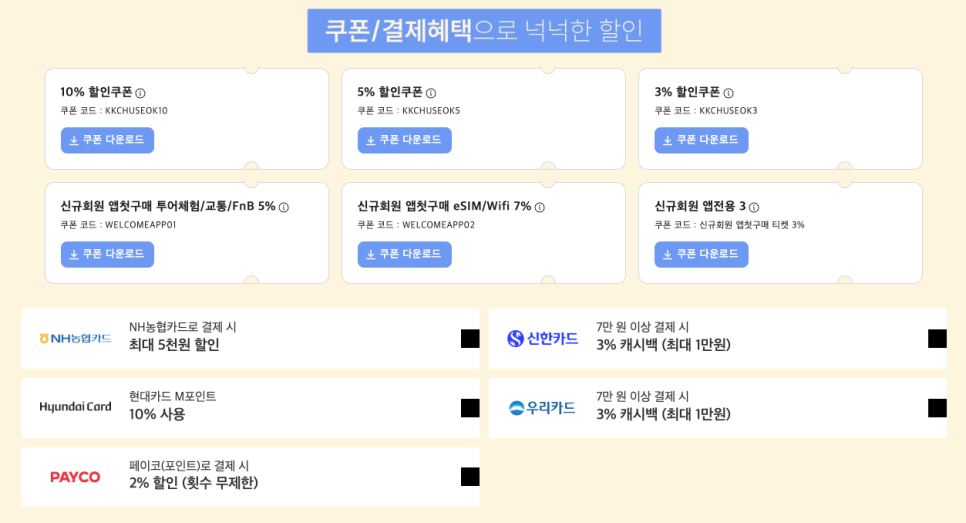Open info icon for eSIM/Wifi 7% coupon
This screenshot has height=523, width=966.
540,208
